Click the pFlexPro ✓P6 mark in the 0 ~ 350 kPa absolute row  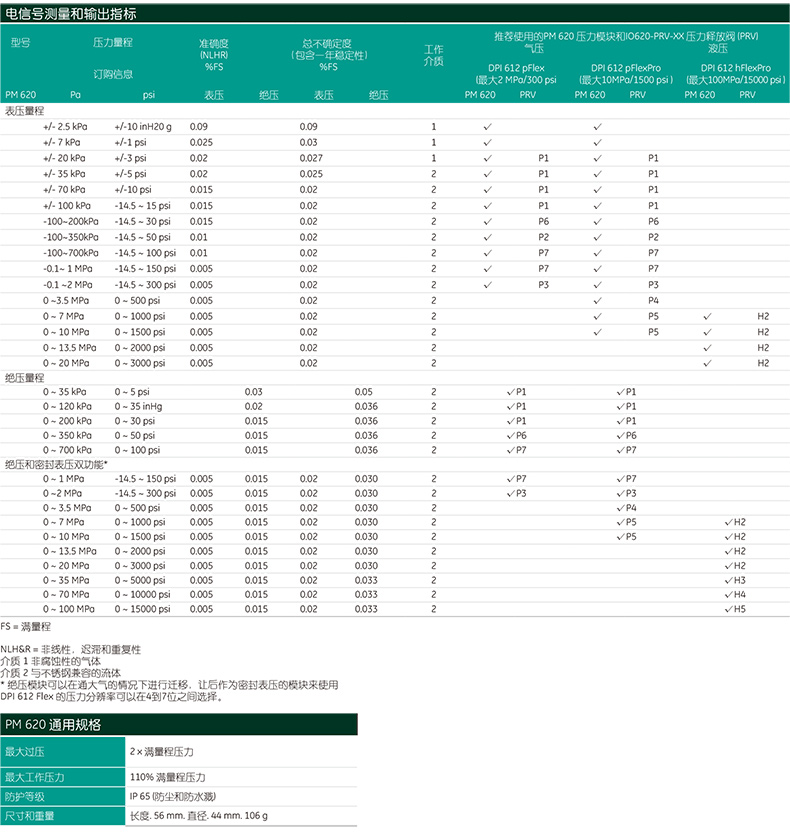626,436
